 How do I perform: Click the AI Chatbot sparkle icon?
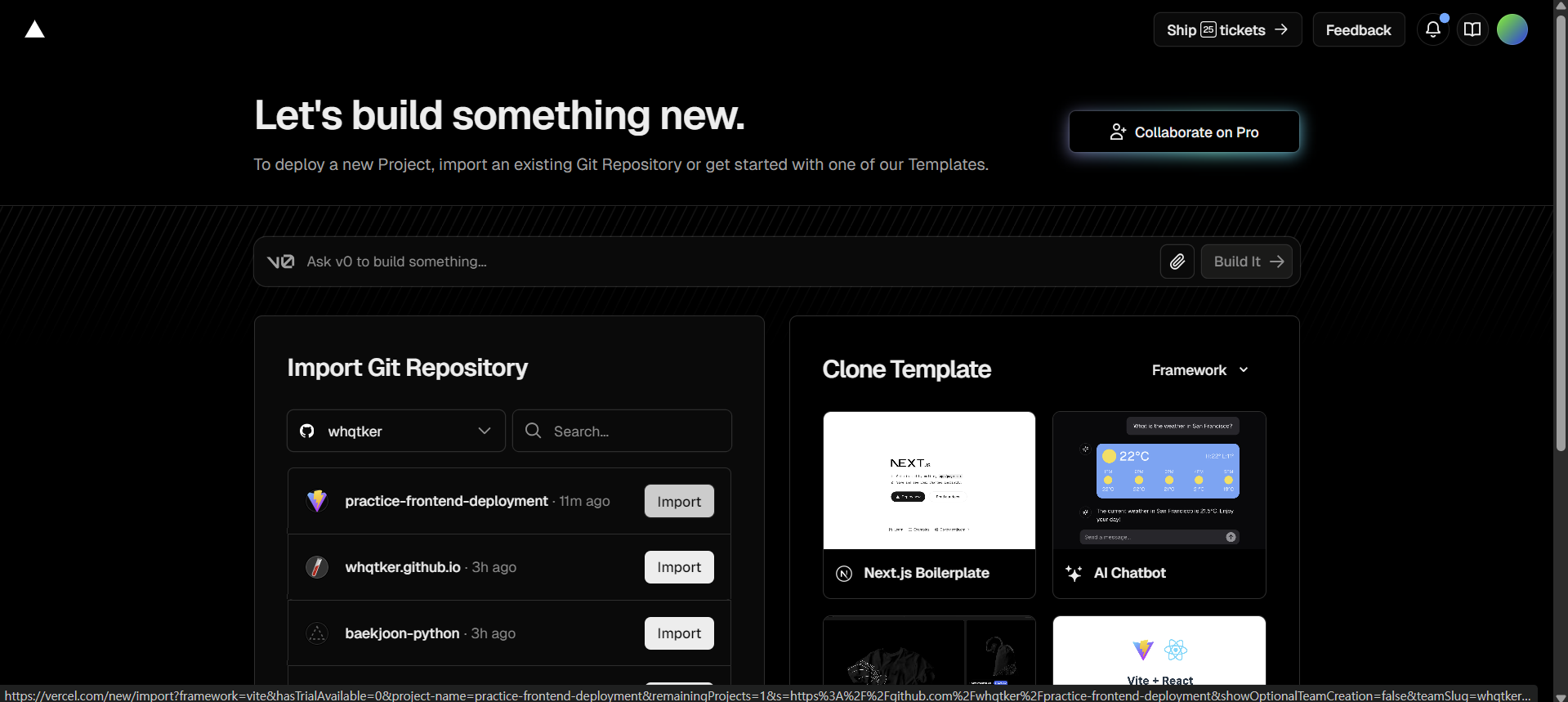pos(1074,574)
